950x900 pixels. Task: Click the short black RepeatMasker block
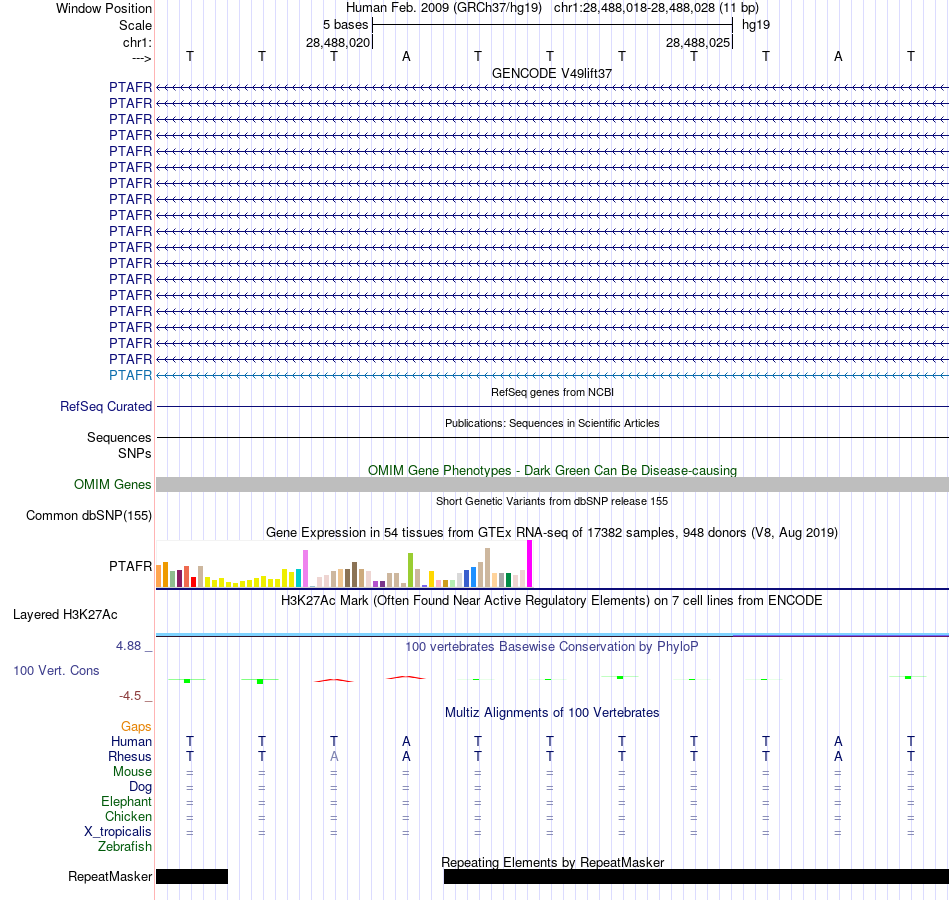tap(192, 876)
